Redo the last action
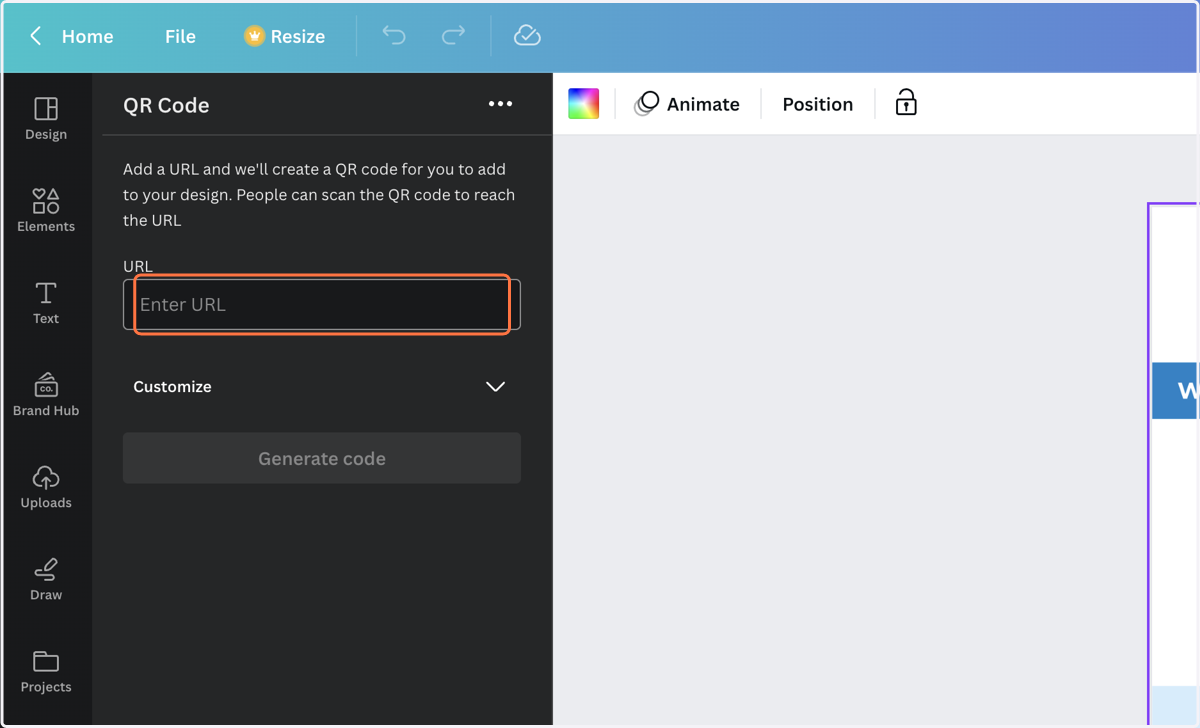The image size is (1200, 728). (x=453, y=36)
